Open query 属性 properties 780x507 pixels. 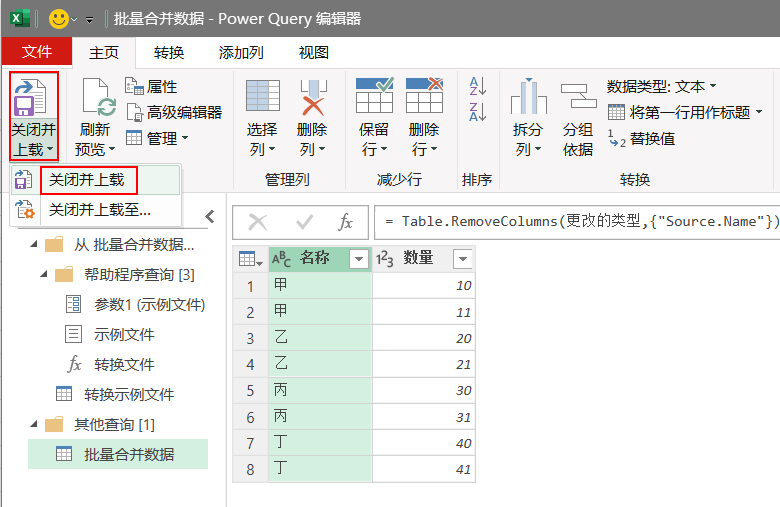(151, 87)
